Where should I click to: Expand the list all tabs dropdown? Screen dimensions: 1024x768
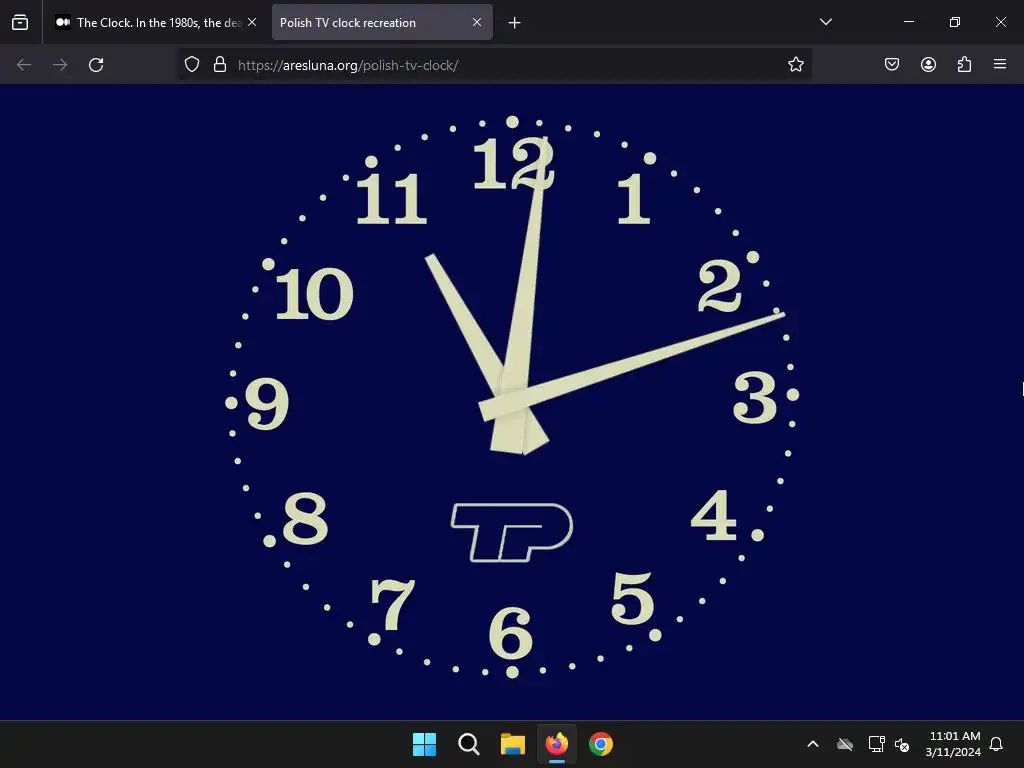pos(825,22)
